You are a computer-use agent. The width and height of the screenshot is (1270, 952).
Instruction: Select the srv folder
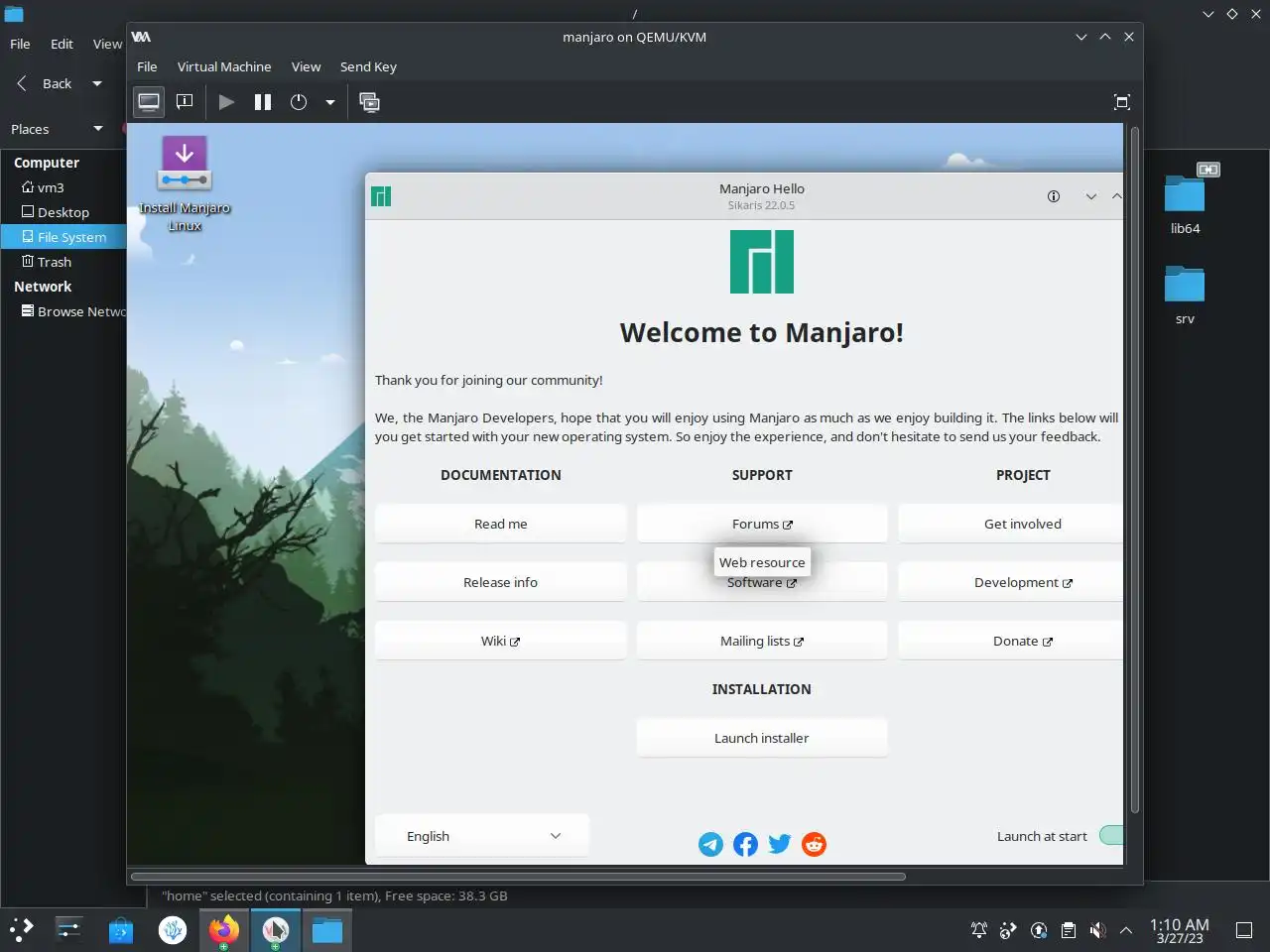click(x=1185, y=295)
